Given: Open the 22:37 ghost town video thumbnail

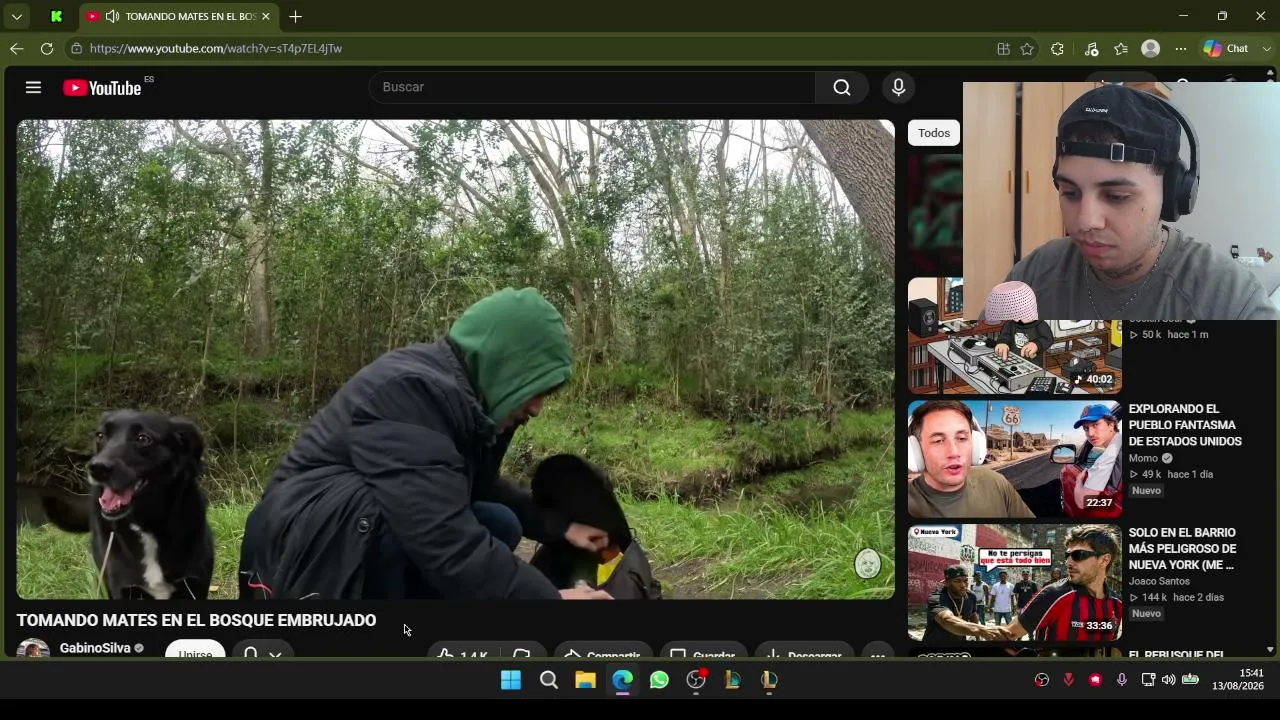Looking at the screenshot, I should point(1015,459).
